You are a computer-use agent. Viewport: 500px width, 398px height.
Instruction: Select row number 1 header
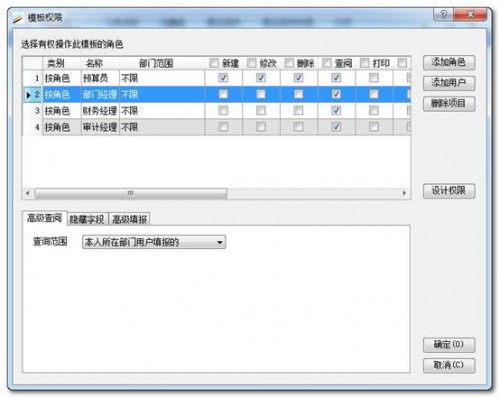click(33, 78)
